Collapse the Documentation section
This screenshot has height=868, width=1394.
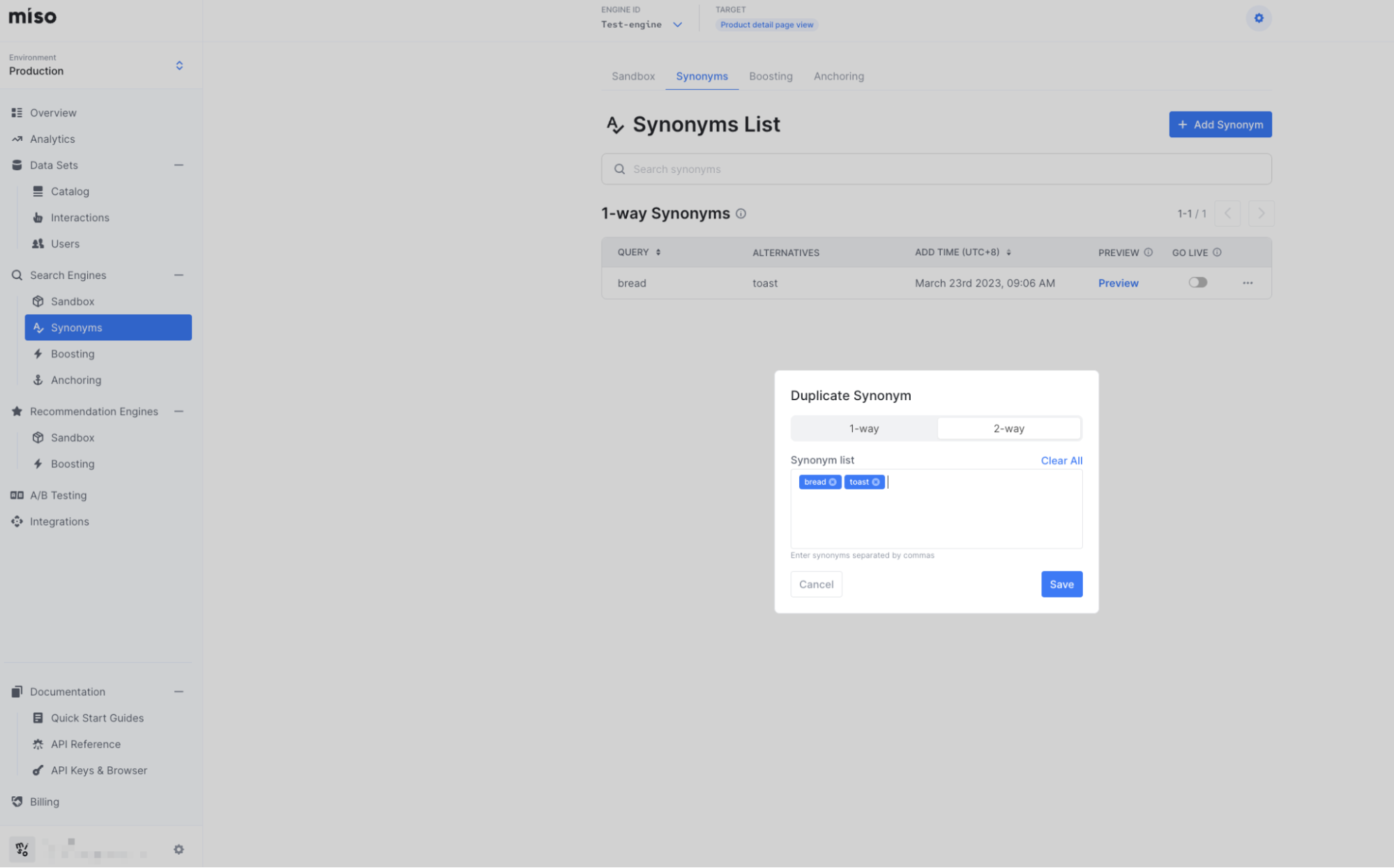pyautogui.click(x=179, y=691)
